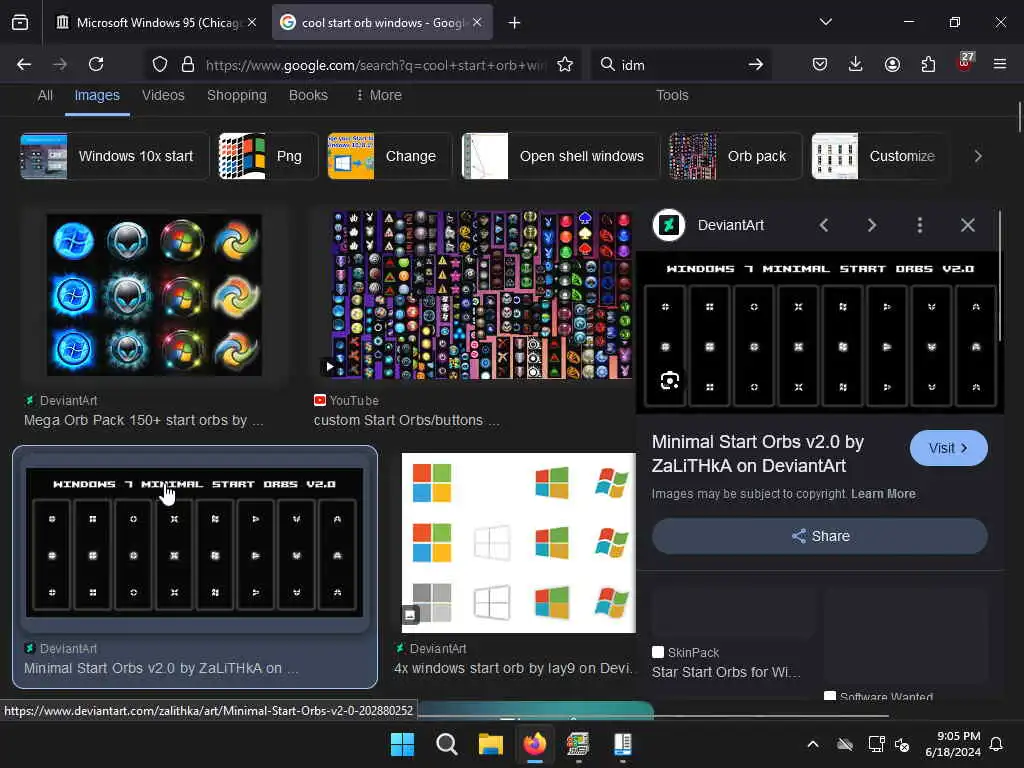Screen dimensions: 1024x768
Task: Click the tracking protection shield icon
Action: [160, 64]
